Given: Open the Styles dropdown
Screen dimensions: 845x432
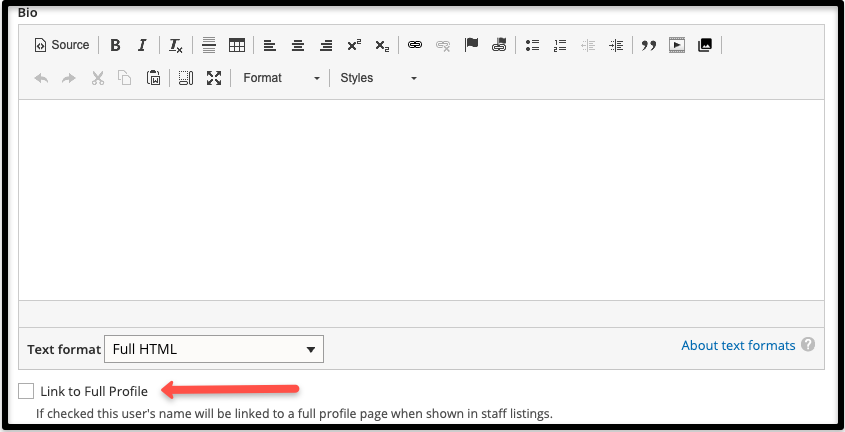Looking at the screenshot, I should (377, 78).
